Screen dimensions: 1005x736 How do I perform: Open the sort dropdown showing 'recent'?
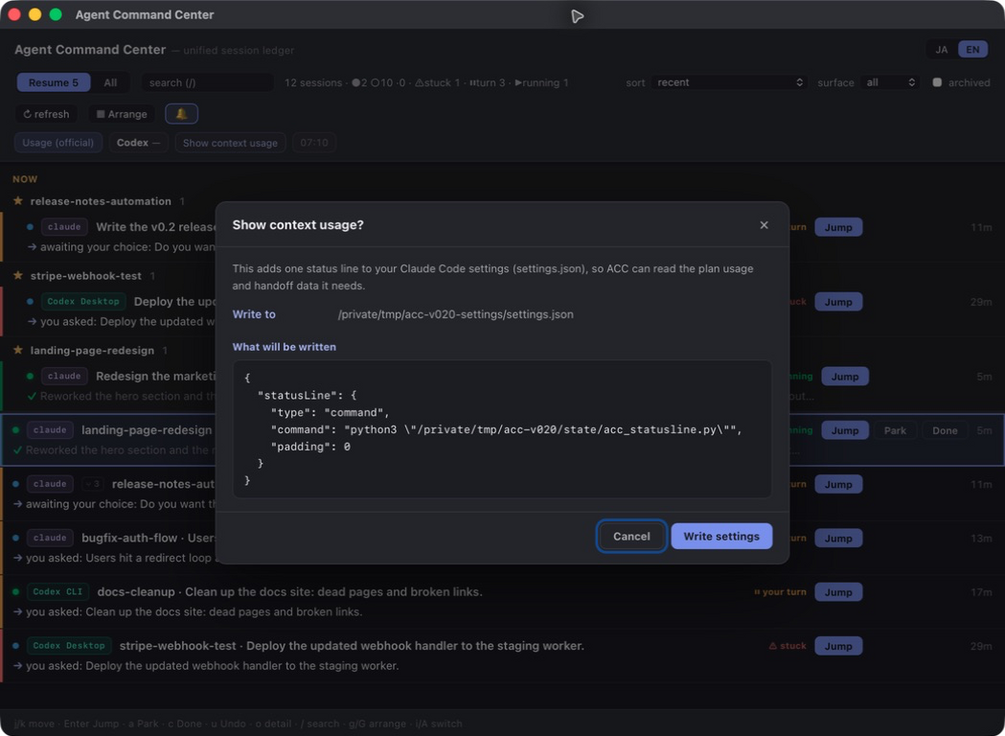point(729,83)
